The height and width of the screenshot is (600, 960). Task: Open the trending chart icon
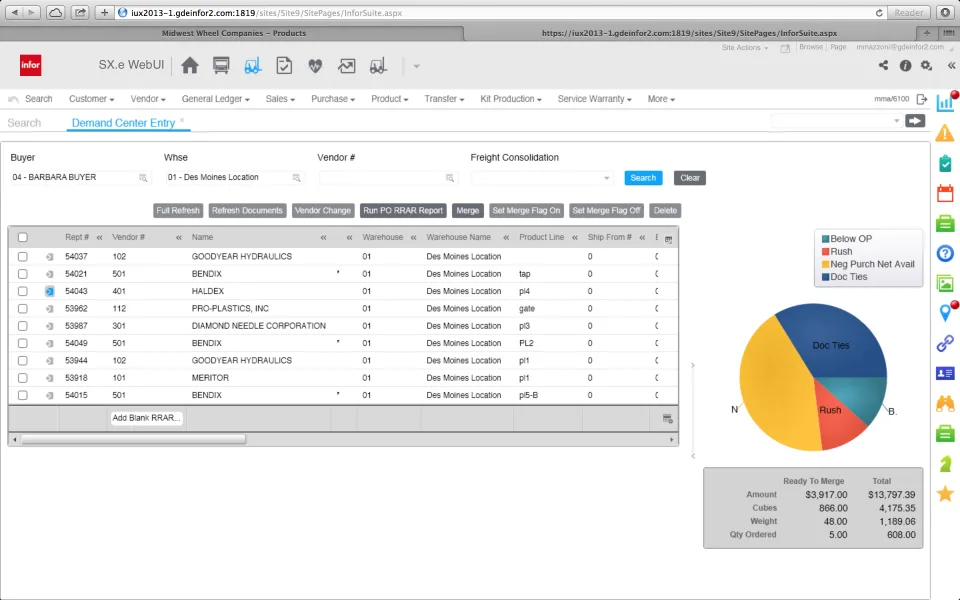click(347, 66)
